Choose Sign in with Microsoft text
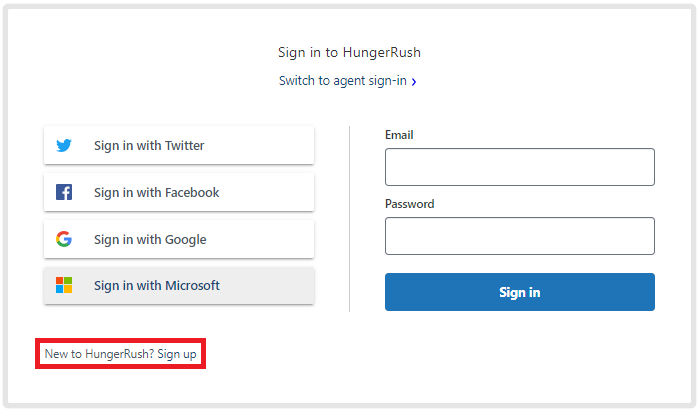The width and height of the screenshot is (700, 411). pos(156,286)
